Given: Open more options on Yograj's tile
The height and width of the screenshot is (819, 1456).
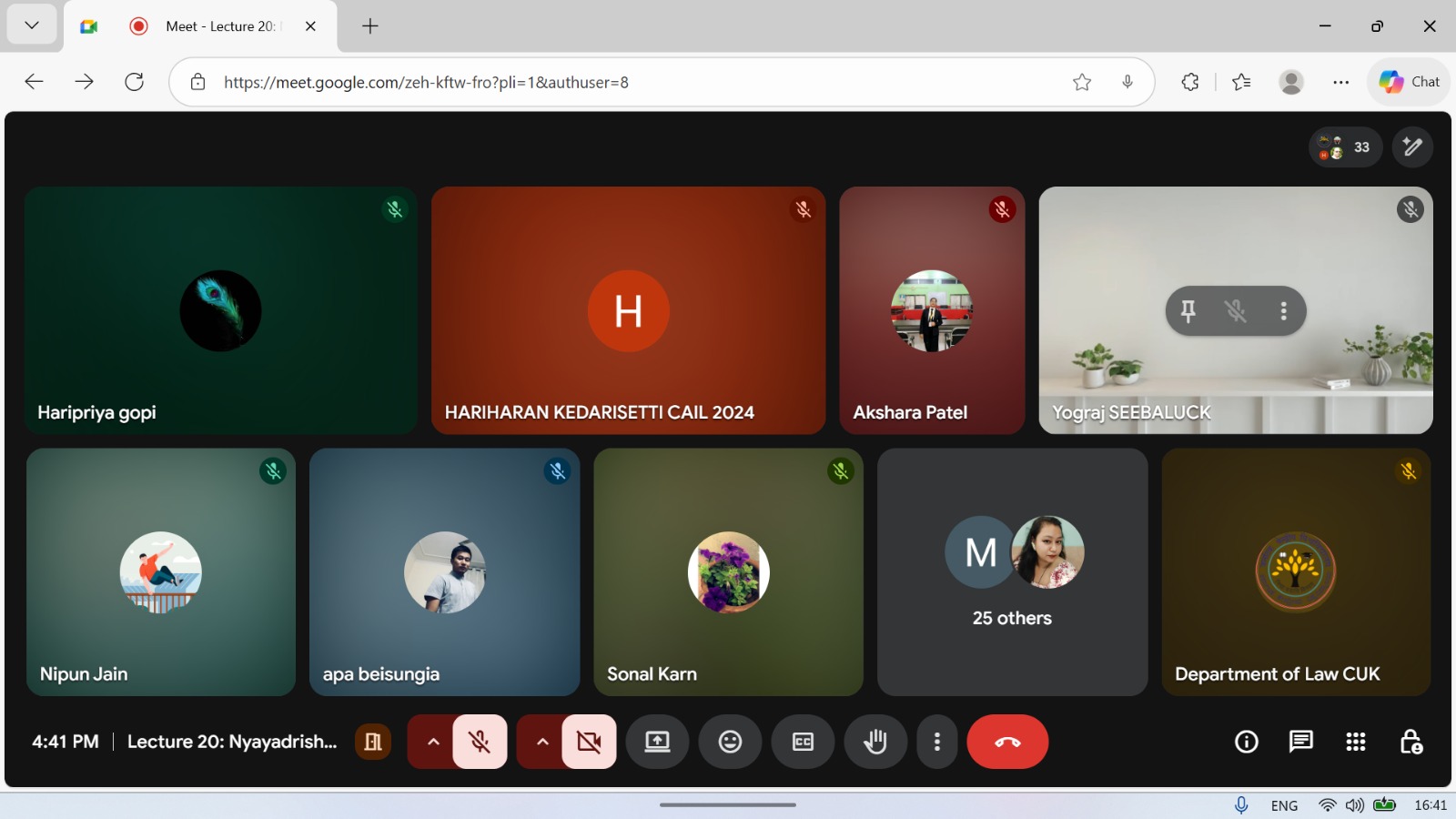Looking at the screenshot, I should [x=1283, y=311].
